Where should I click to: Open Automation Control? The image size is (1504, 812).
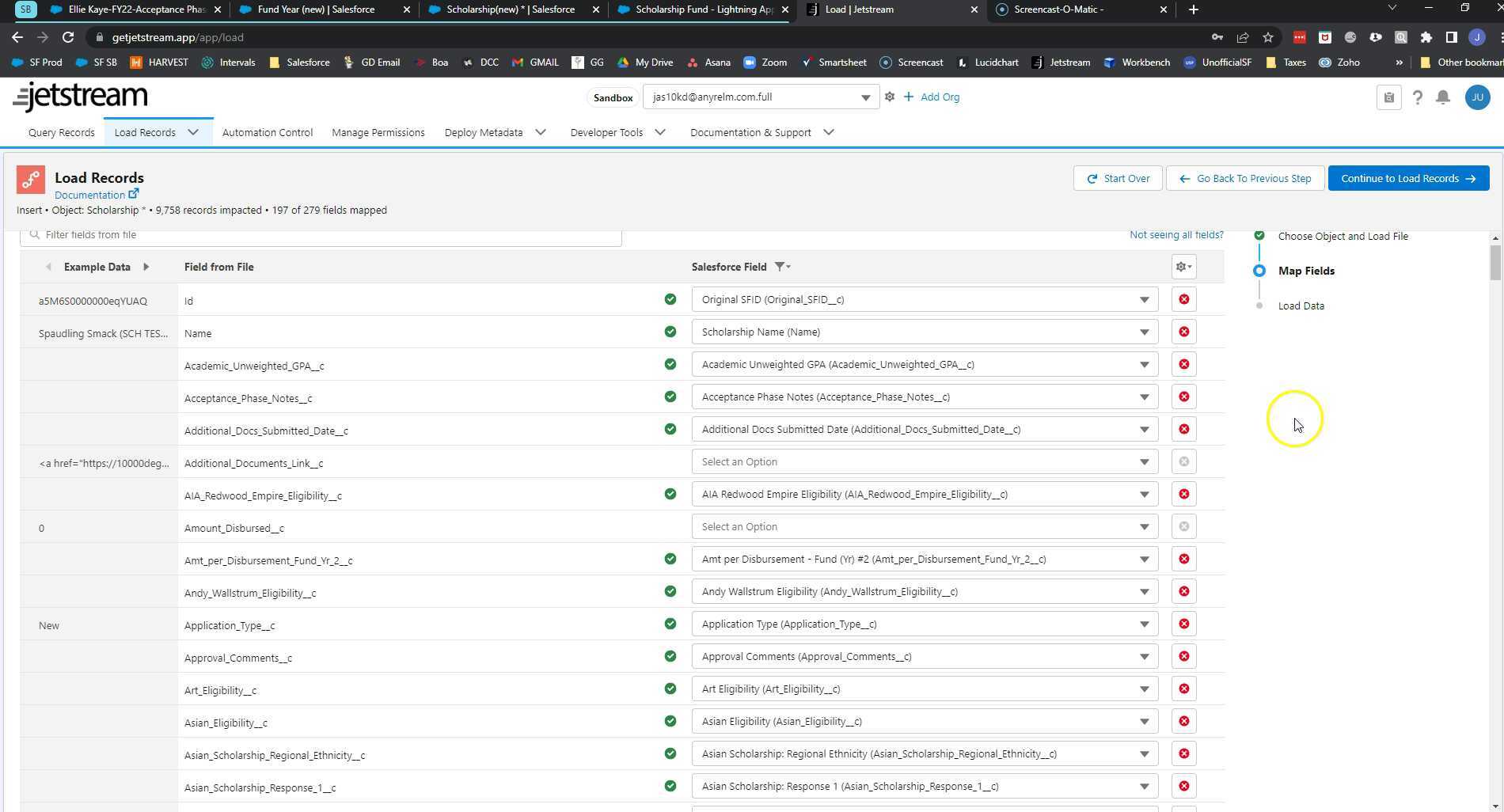(x=268, y=132)
